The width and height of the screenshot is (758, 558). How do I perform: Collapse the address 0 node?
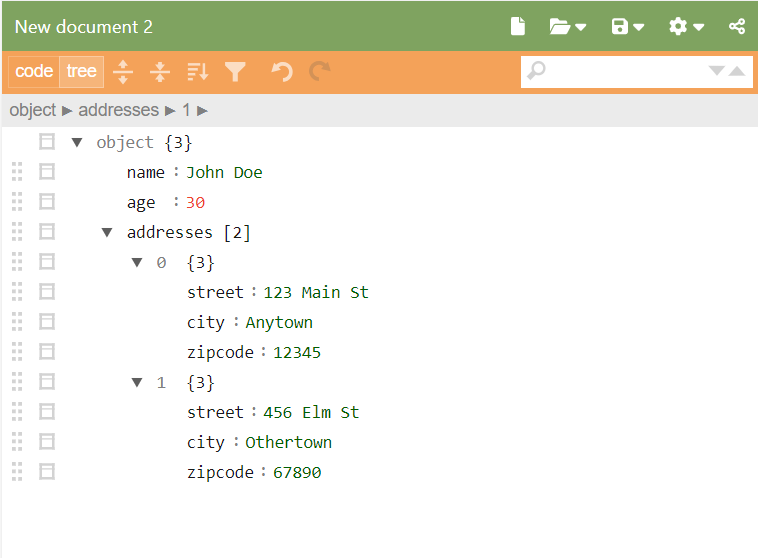pyautogui.click(x=137, y=263)
